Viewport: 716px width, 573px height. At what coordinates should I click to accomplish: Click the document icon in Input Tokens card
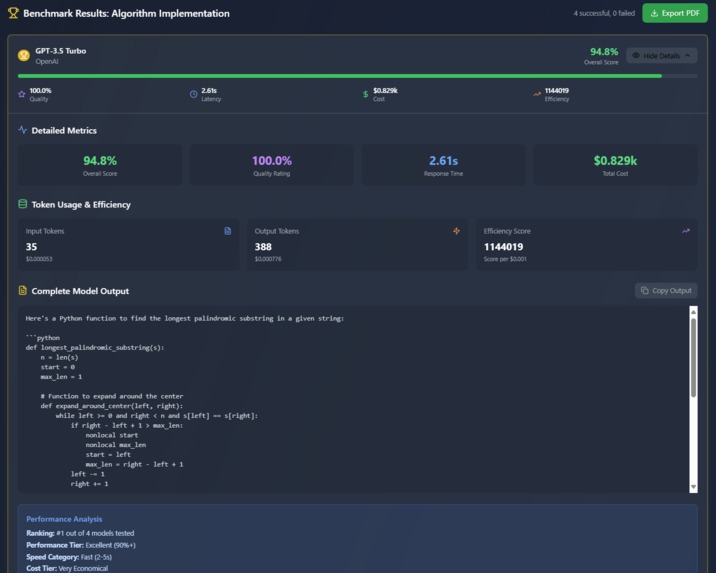[x=227, y=231]
